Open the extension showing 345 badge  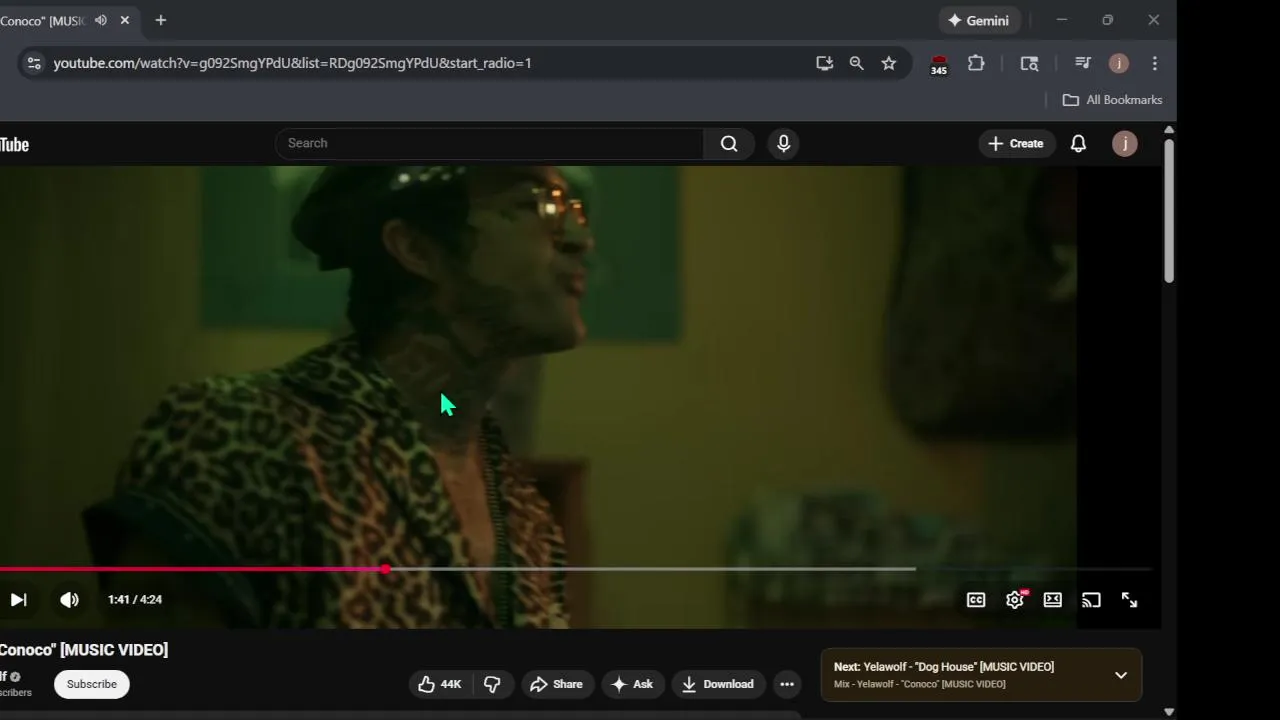(x=939, y=64)
